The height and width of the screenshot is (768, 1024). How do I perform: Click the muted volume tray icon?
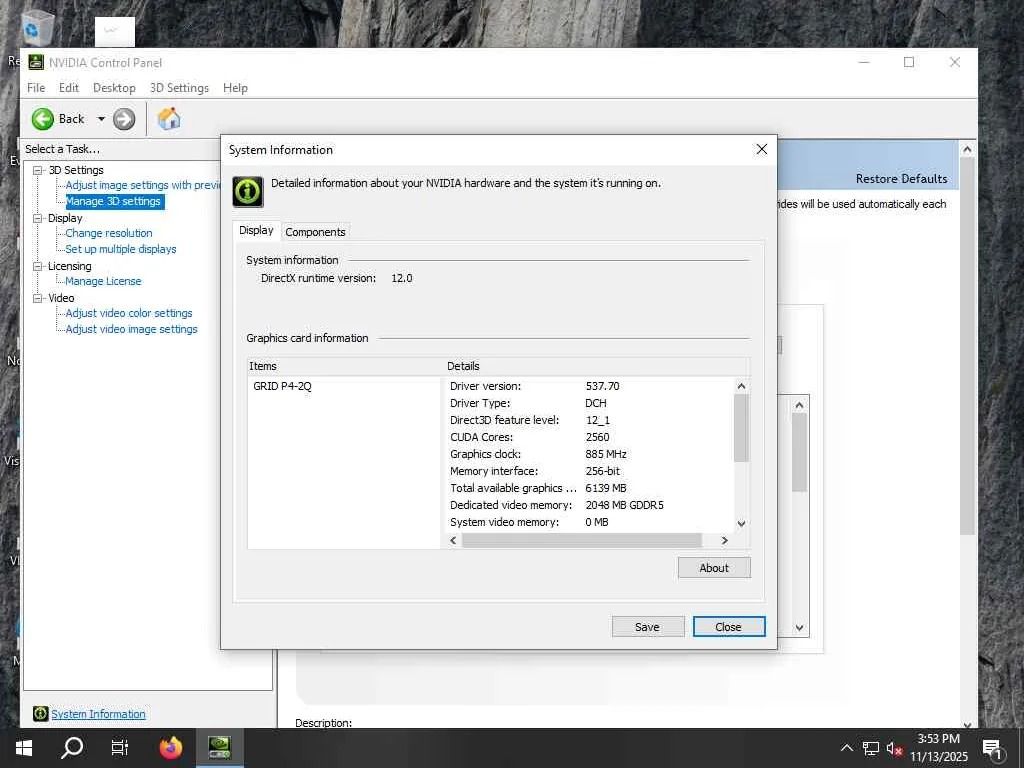coord(895,748)
